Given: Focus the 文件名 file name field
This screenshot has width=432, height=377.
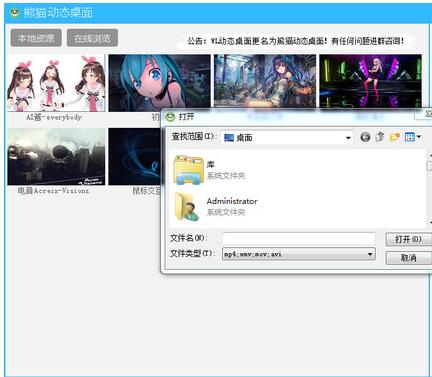Looking at the screenshot, I should (x=299, y=238).
